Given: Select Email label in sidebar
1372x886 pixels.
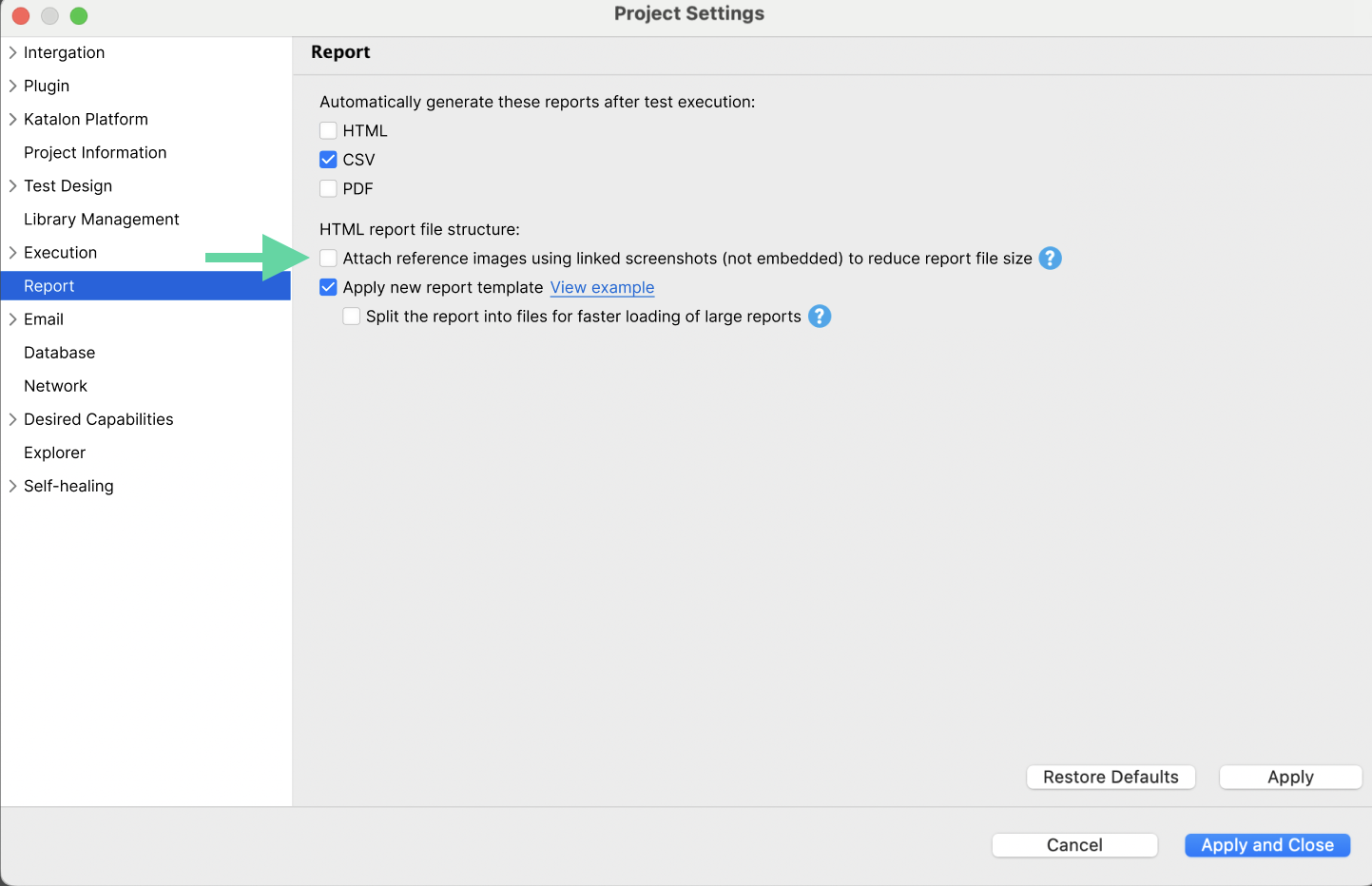Looking at the screenshot, I should (44, 318).
